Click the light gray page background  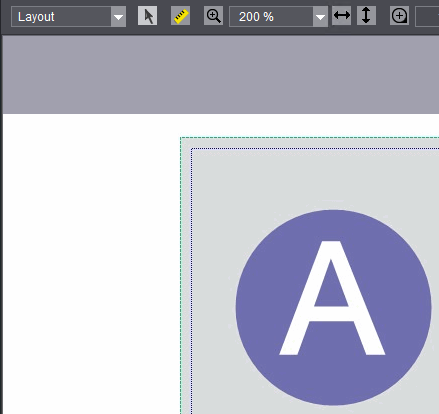213,233
